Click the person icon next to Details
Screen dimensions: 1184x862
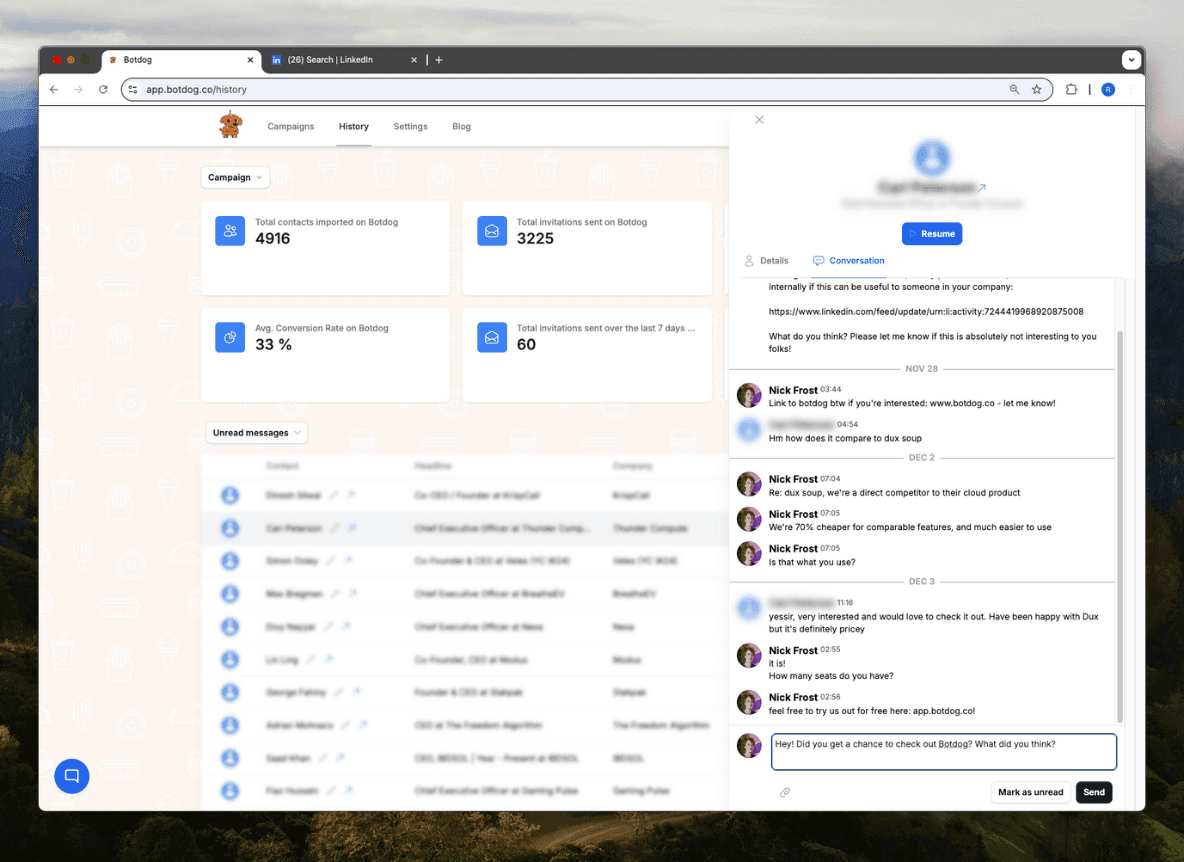749,260
